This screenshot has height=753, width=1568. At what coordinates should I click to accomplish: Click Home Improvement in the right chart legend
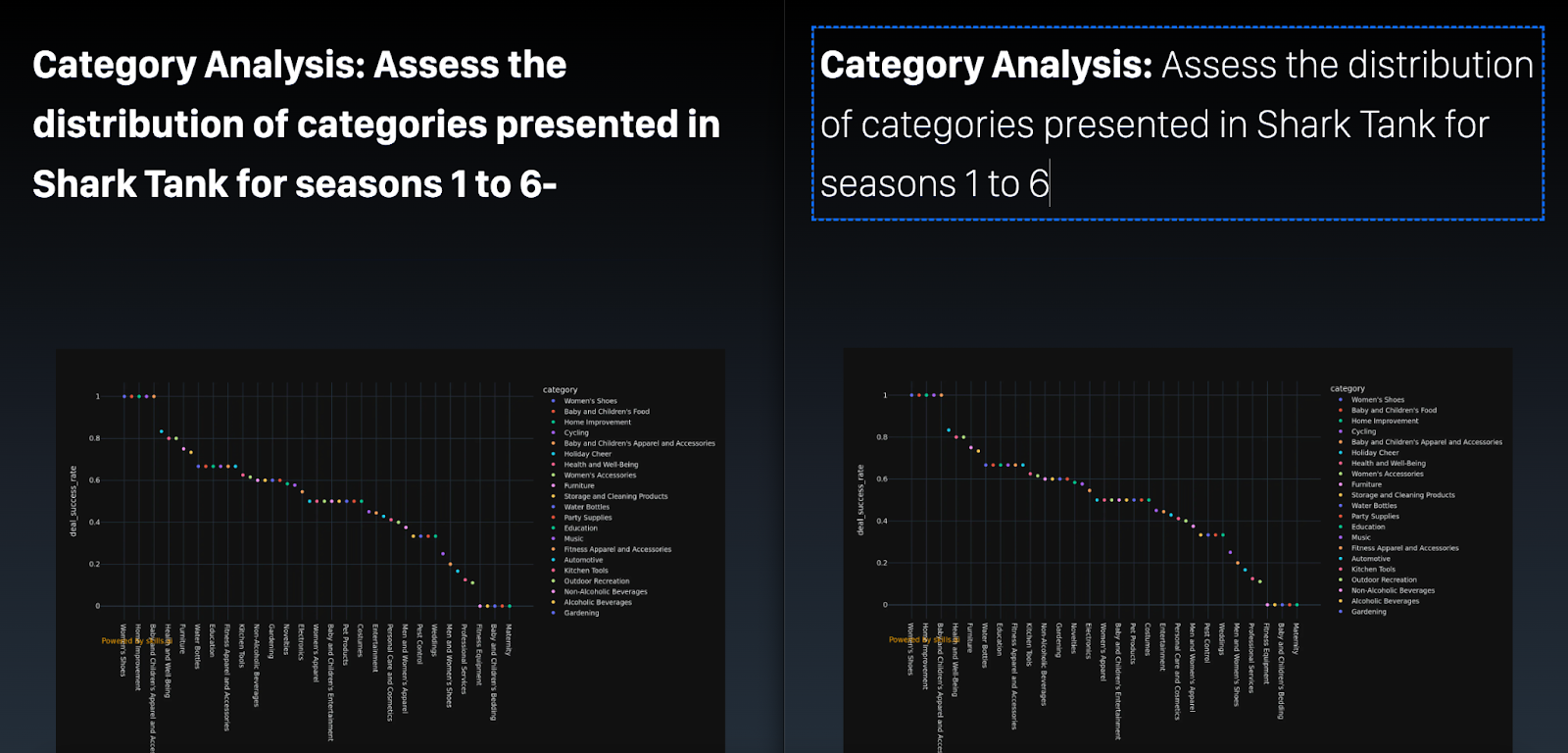1385,422
